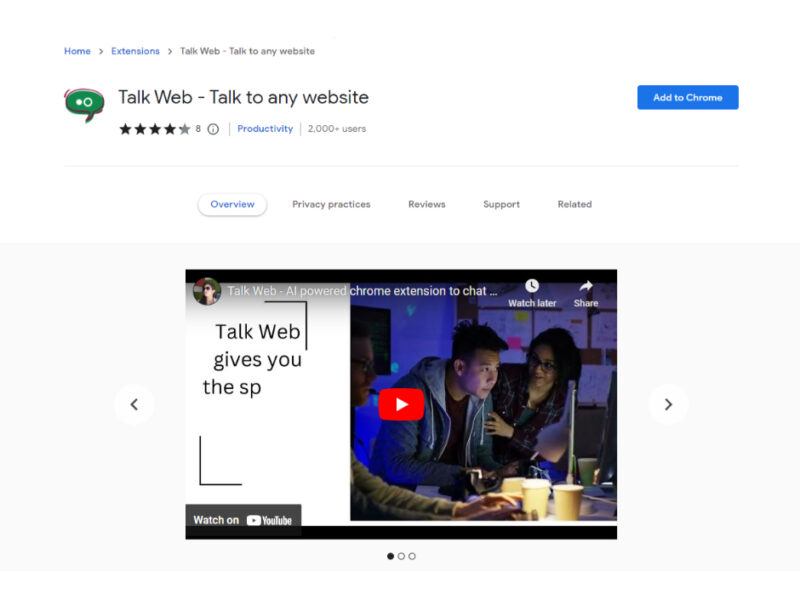Open the Privacy practices tab

pos(331,204)
